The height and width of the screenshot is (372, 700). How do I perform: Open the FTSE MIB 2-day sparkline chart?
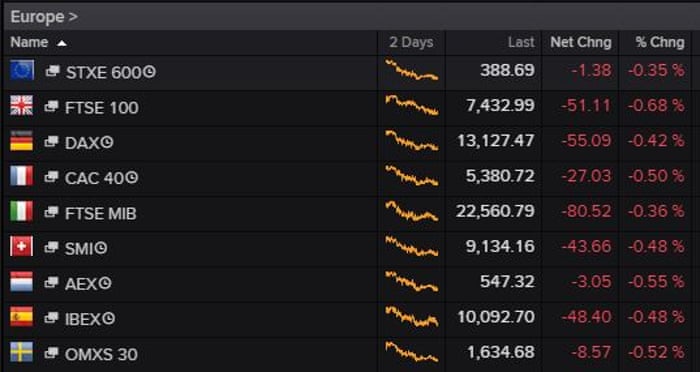[412, 211]
